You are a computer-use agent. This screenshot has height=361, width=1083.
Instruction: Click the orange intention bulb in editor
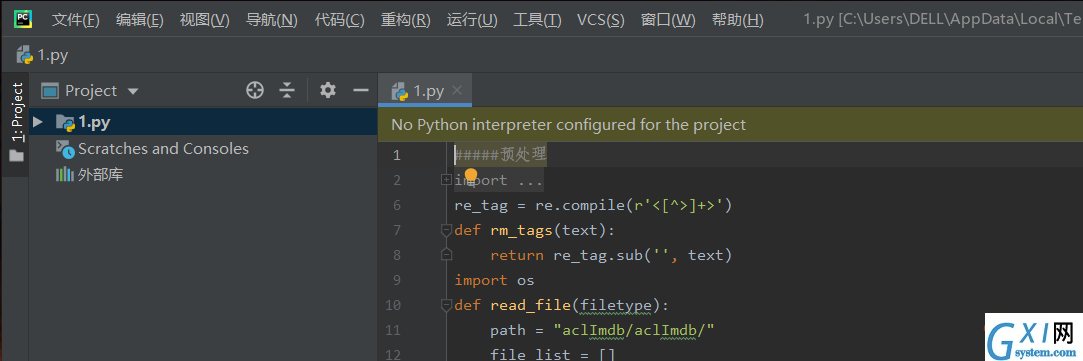pyautogui.click(x=471, y=175)
